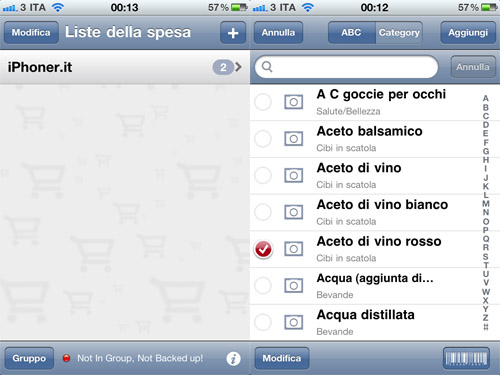The image size is (500, 375).
Task: Tap the photo icon for Aceto balsamico
Action: tap(293, 139)
